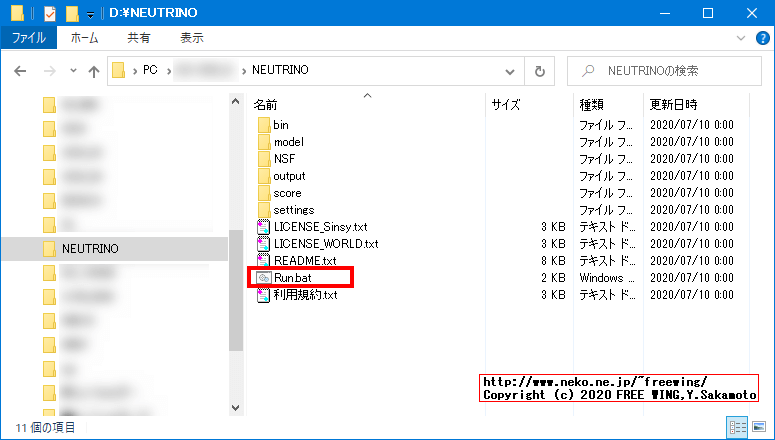Open the 共有 ribbon tab

click(138, 38)
